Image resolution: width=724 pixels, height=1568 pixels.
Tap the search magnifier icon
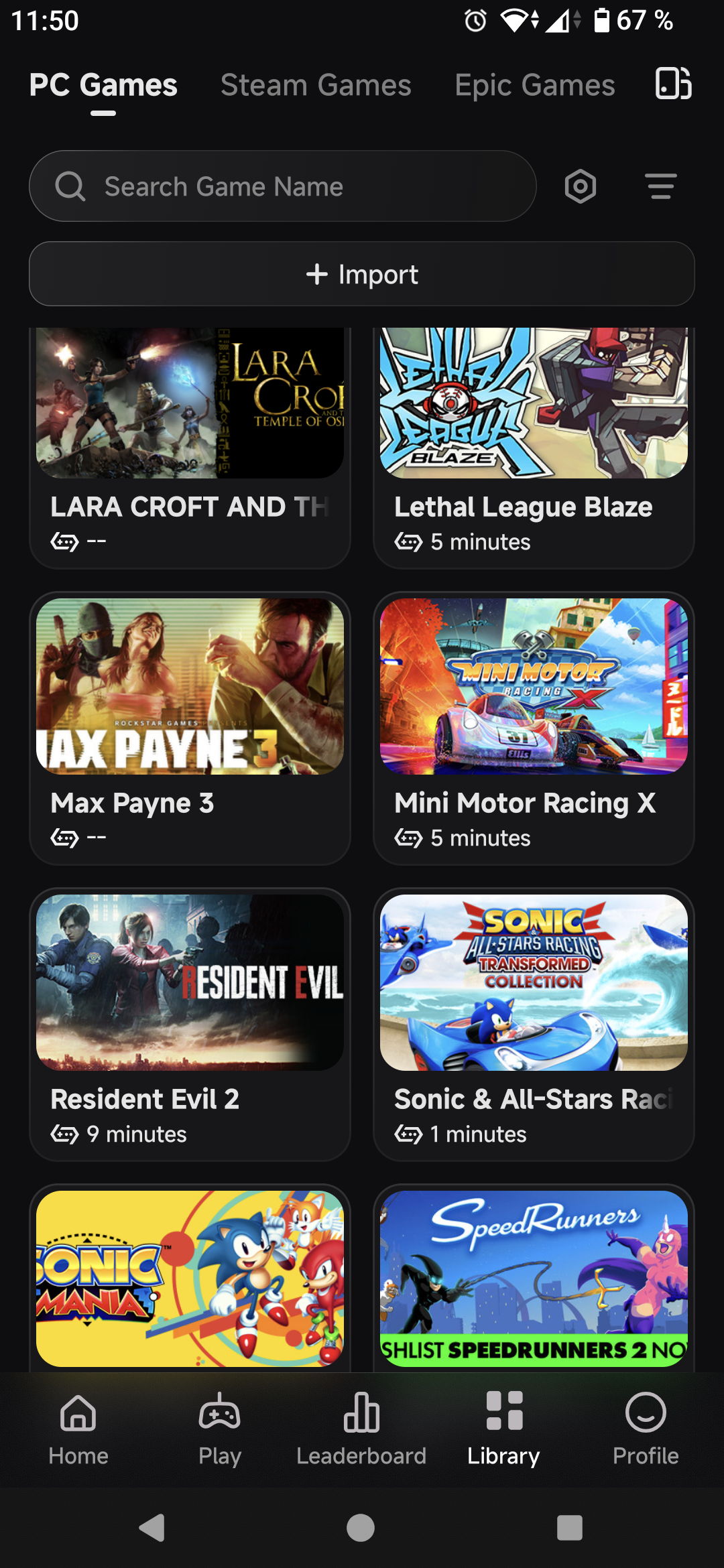(x=70, y=186)
